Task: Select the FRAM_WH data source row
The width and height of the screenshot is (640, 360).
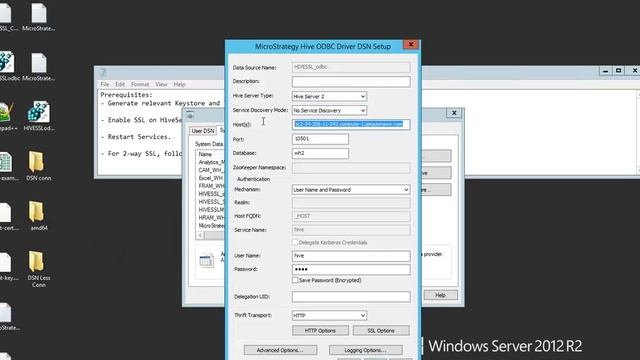Action: click(211, 186)
